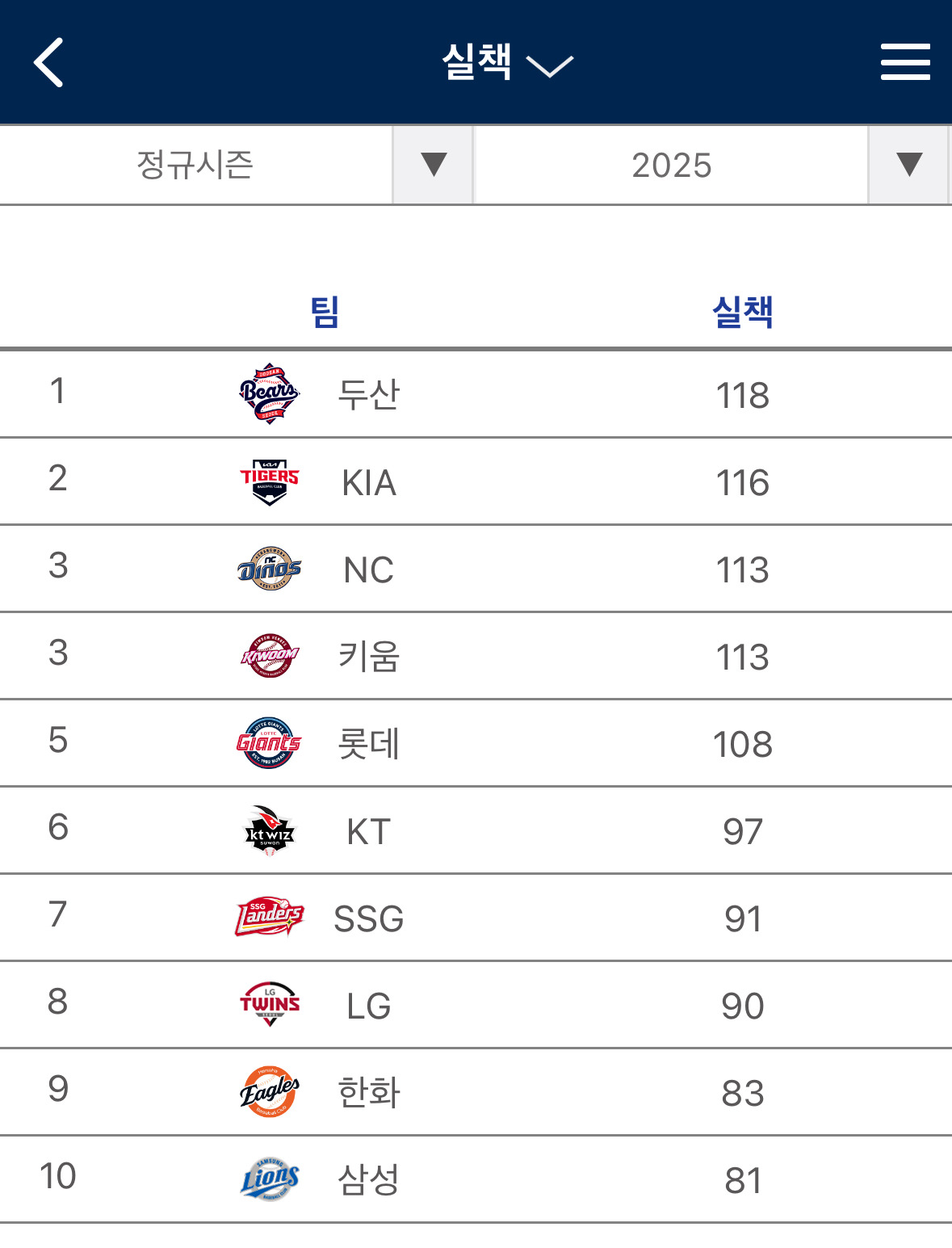
Task: Click the LG Twins logo
Action: click(x=270, y=1005)
